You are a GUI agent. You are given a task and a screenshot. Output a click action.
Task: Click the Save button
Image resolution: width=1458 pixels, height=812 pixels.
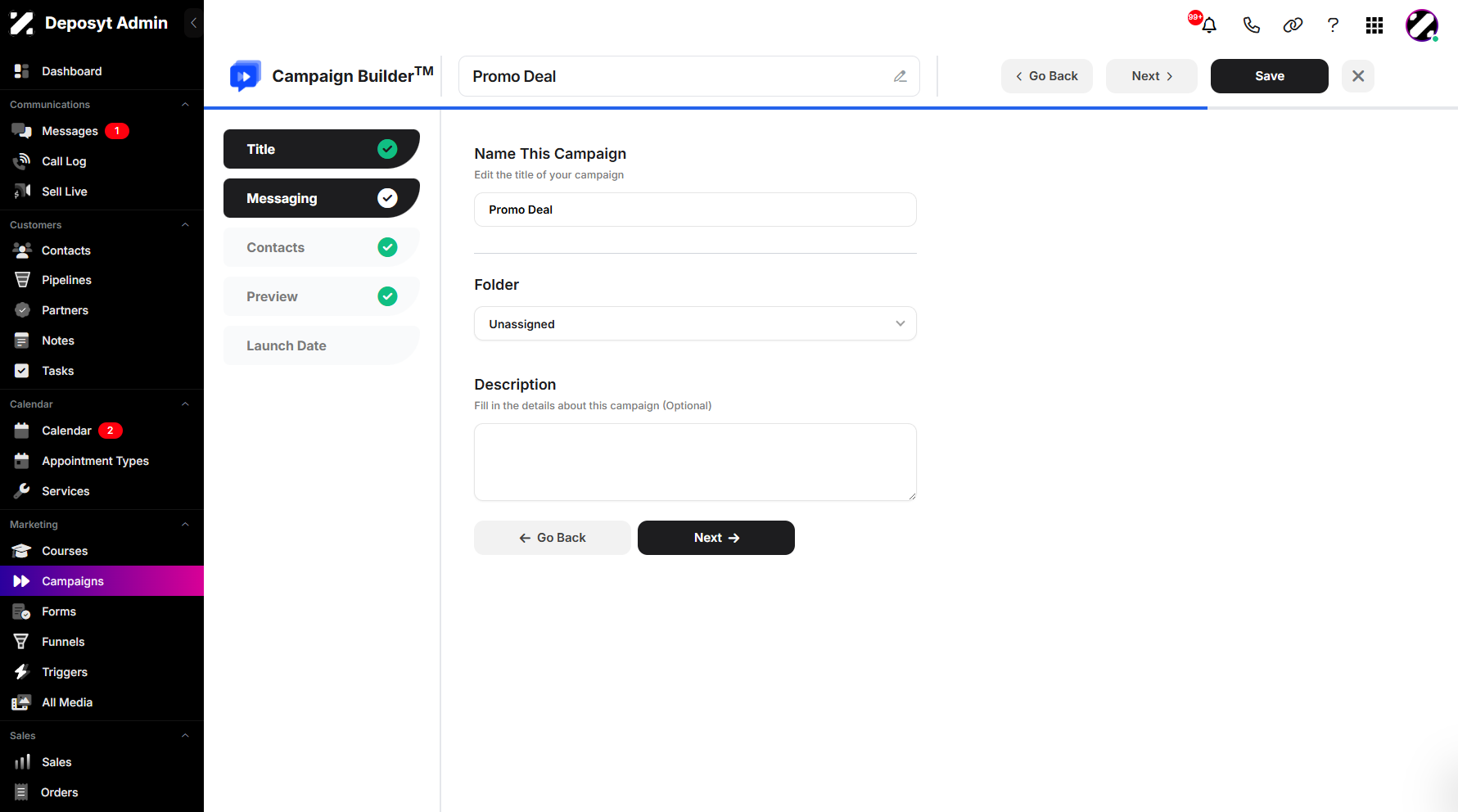click(1269, 76)
